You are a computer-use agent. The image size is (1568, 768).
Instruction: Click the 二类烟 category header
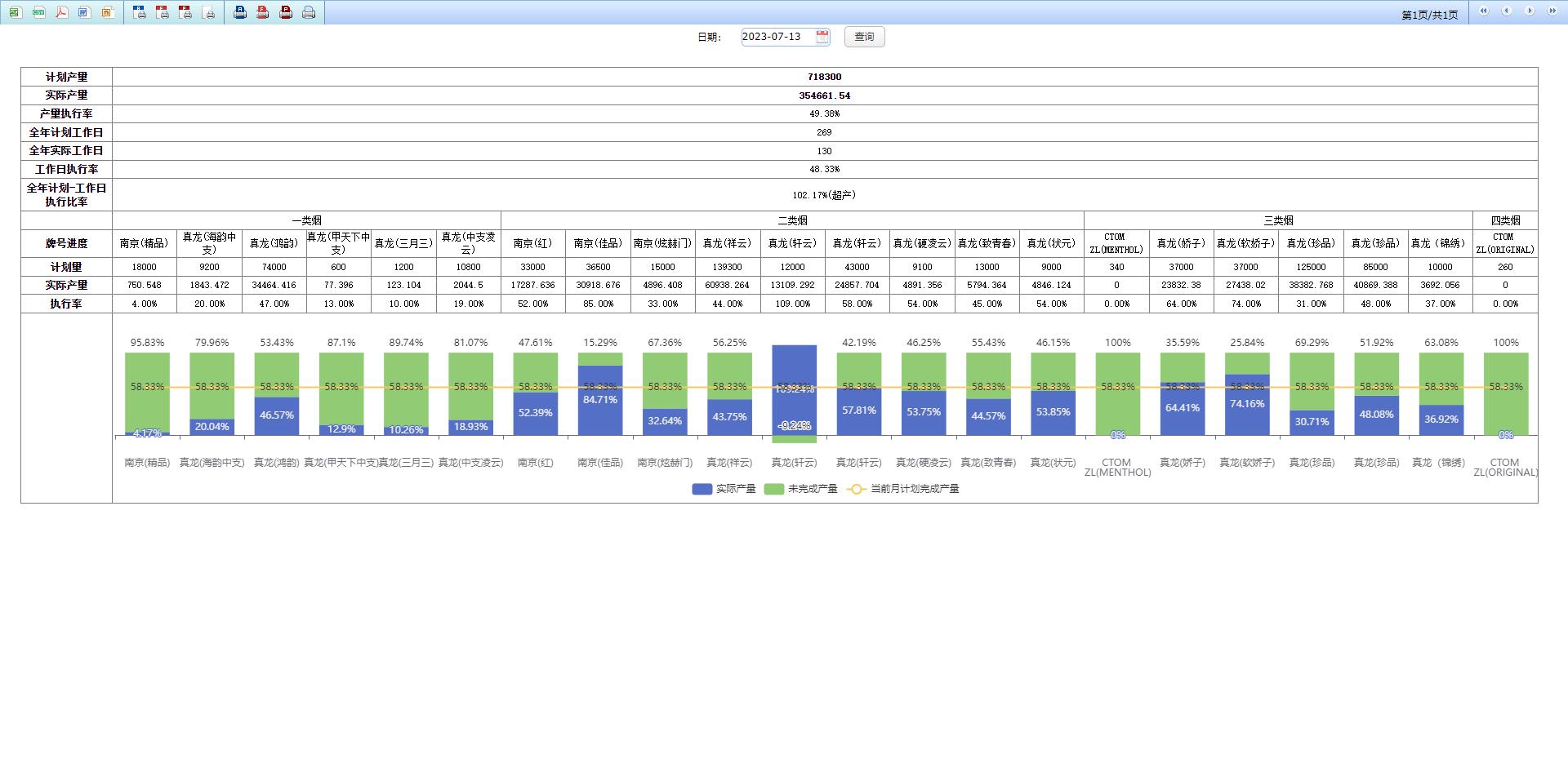[793, 220]
